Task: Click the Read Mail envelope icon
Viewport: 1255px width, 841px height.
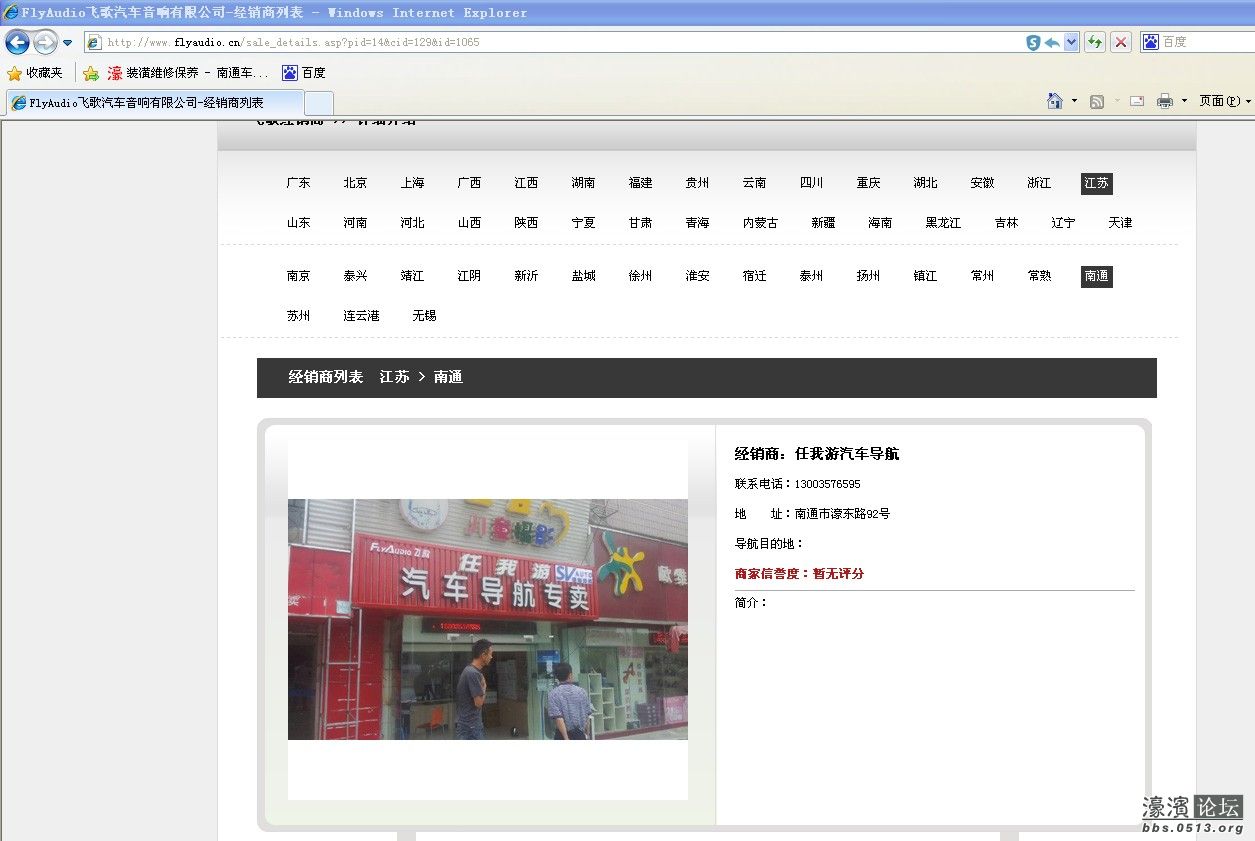Action: click(1137, 101)
